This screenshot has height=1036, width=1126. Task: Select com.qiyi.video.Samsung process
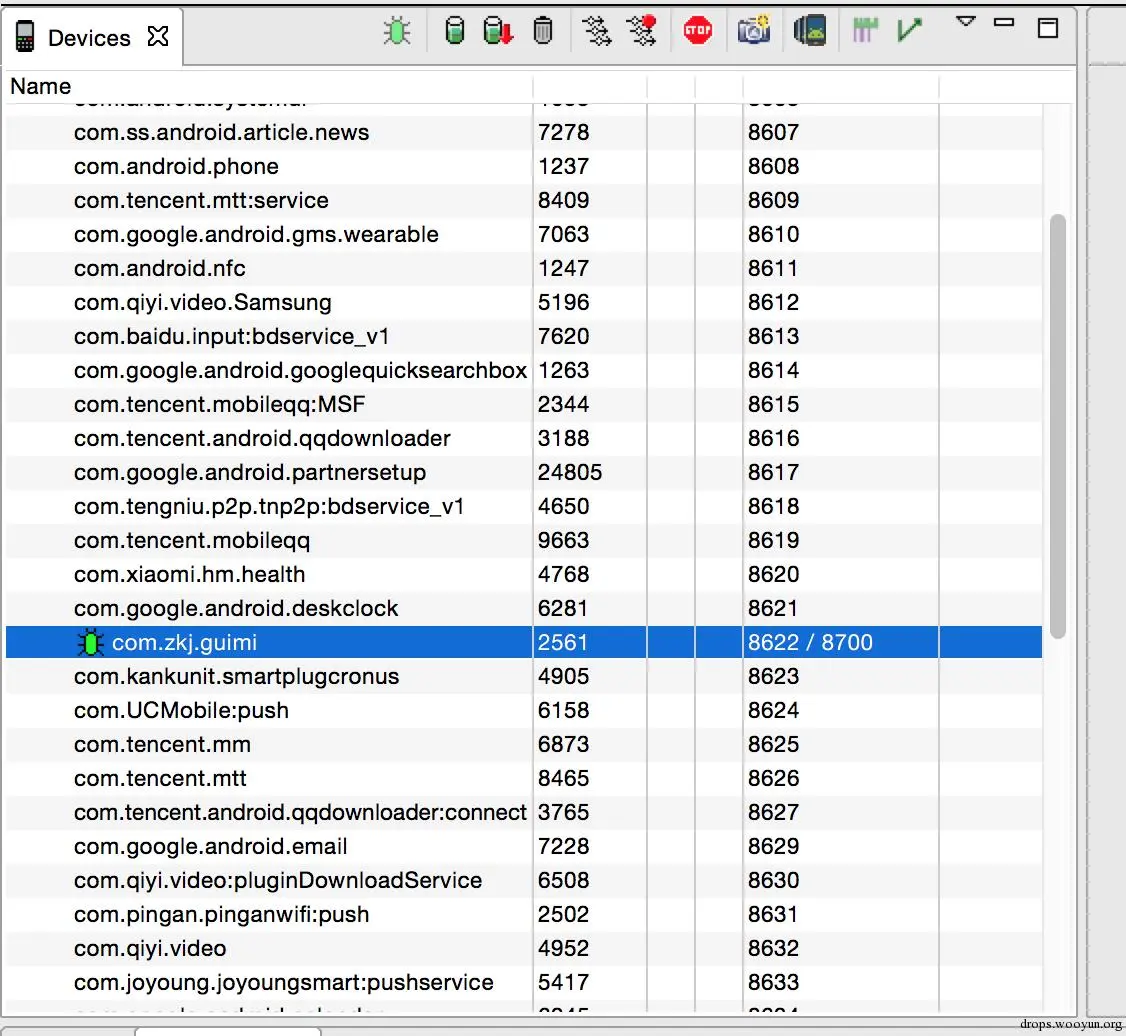(524, 302)
